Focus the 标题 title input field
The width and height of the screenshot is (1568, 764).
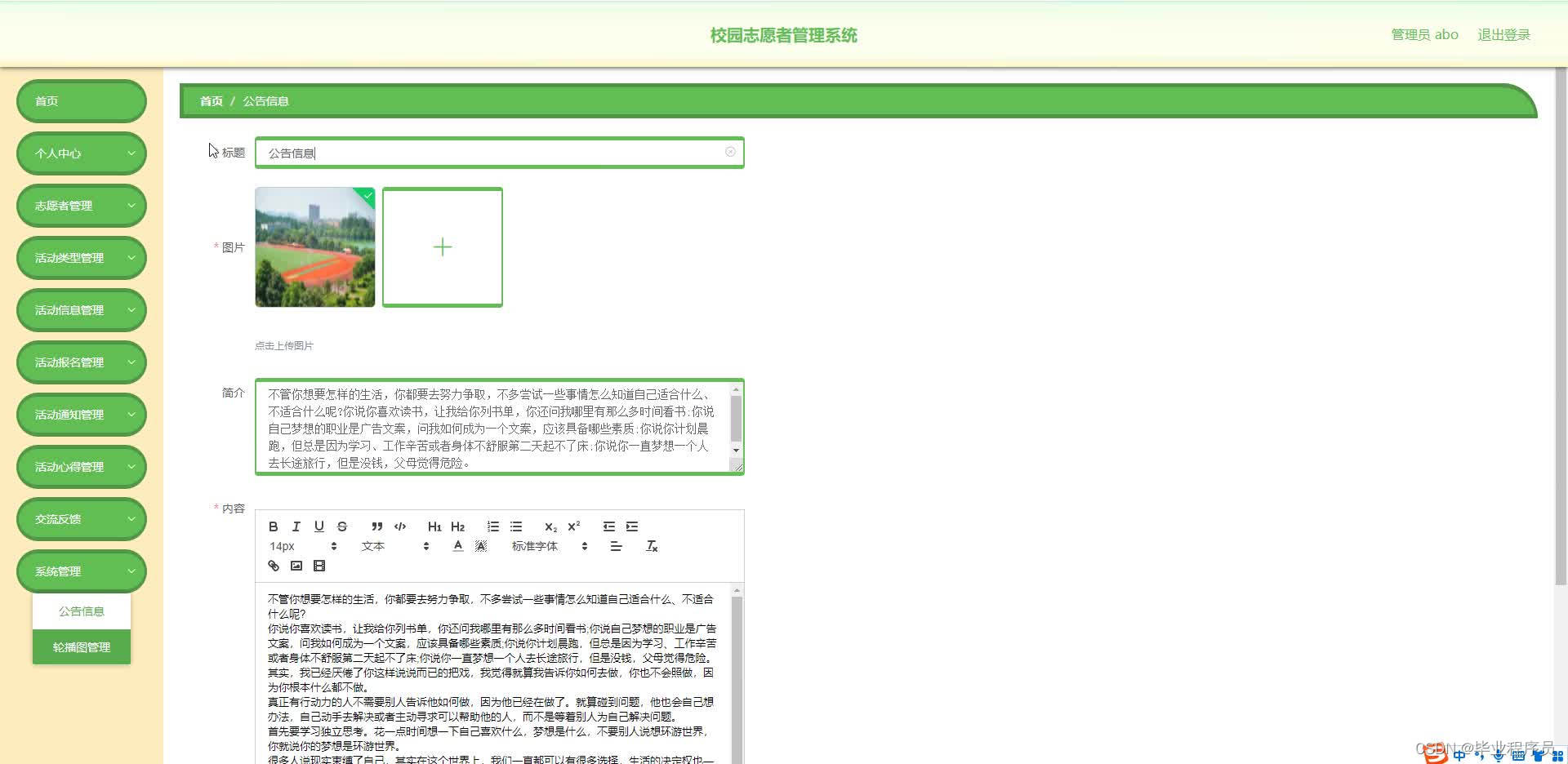(x=499, y=153)
